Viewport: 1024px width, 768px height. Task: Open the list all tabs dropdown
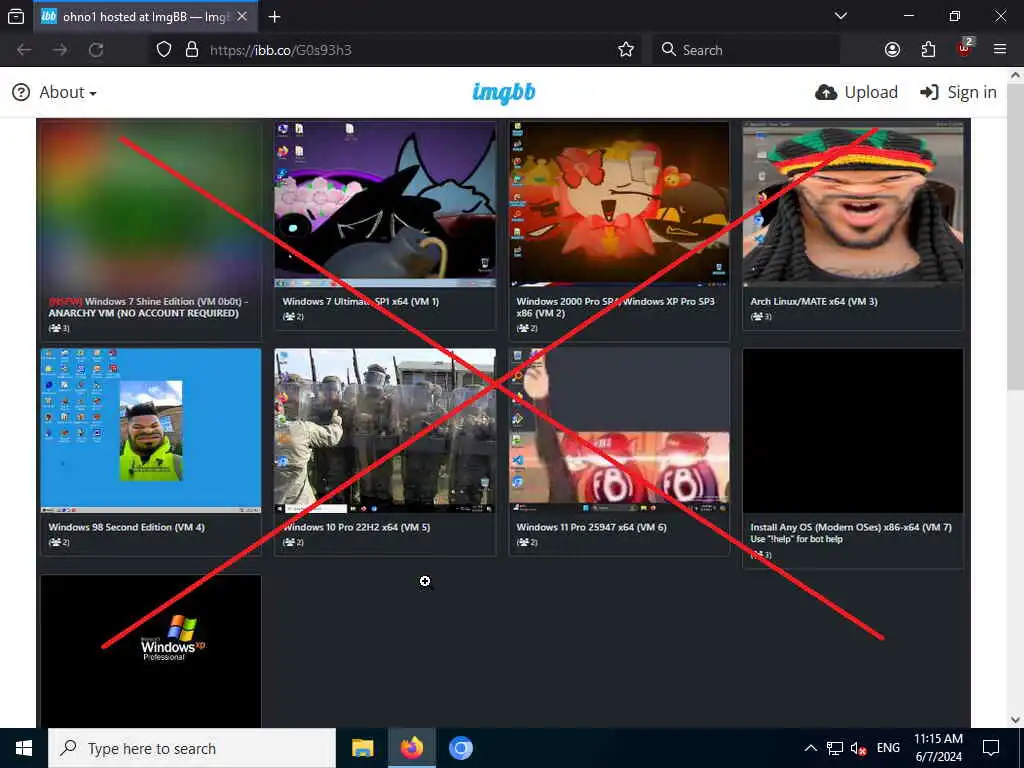(x=841, y=16)
